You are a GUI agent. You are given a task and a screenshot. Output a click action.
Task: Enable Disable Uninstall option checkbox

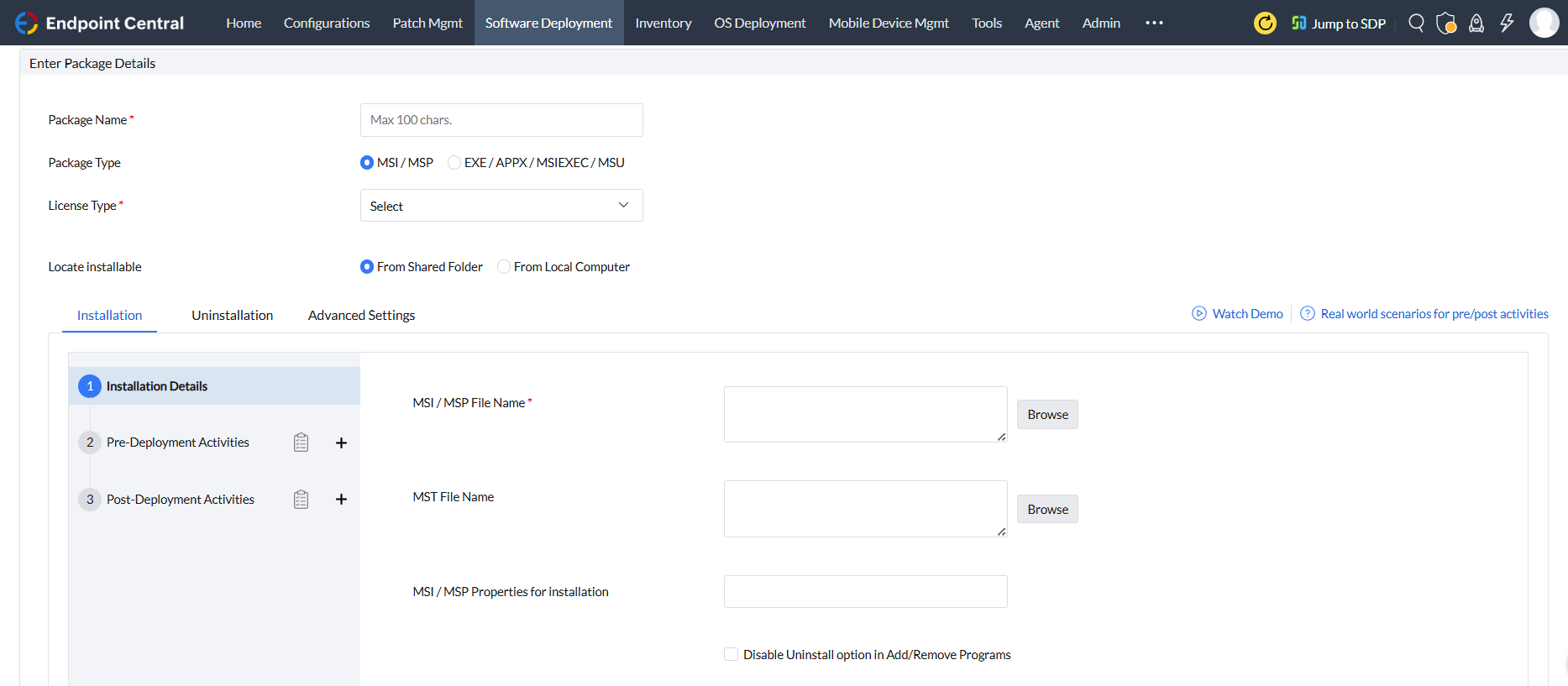[731, 655]
